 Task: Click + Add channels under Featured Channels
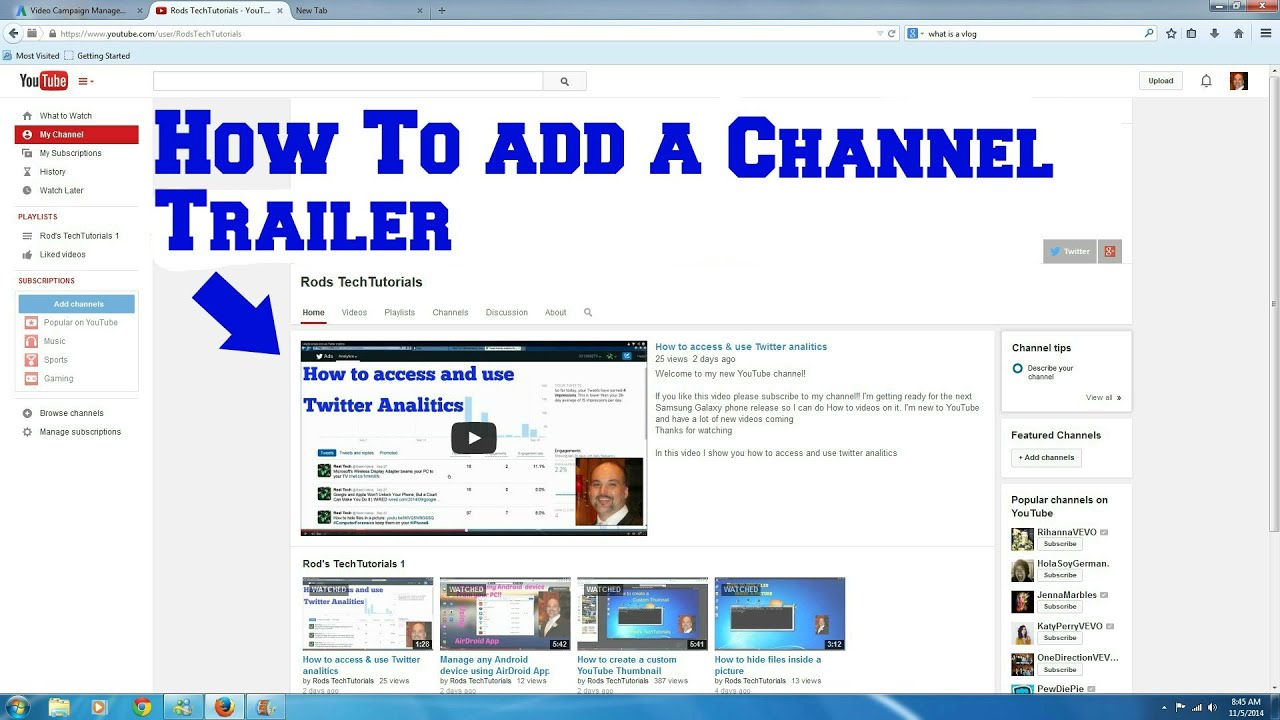click(1046, 457)
